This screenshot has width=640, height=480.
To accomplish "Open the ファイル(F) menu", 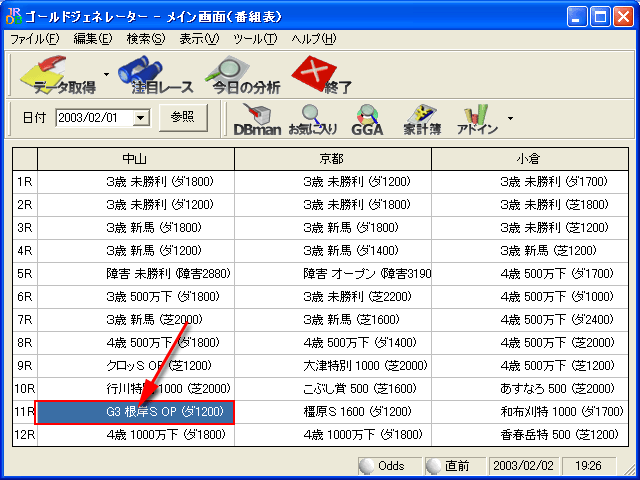I will (34, 39).
